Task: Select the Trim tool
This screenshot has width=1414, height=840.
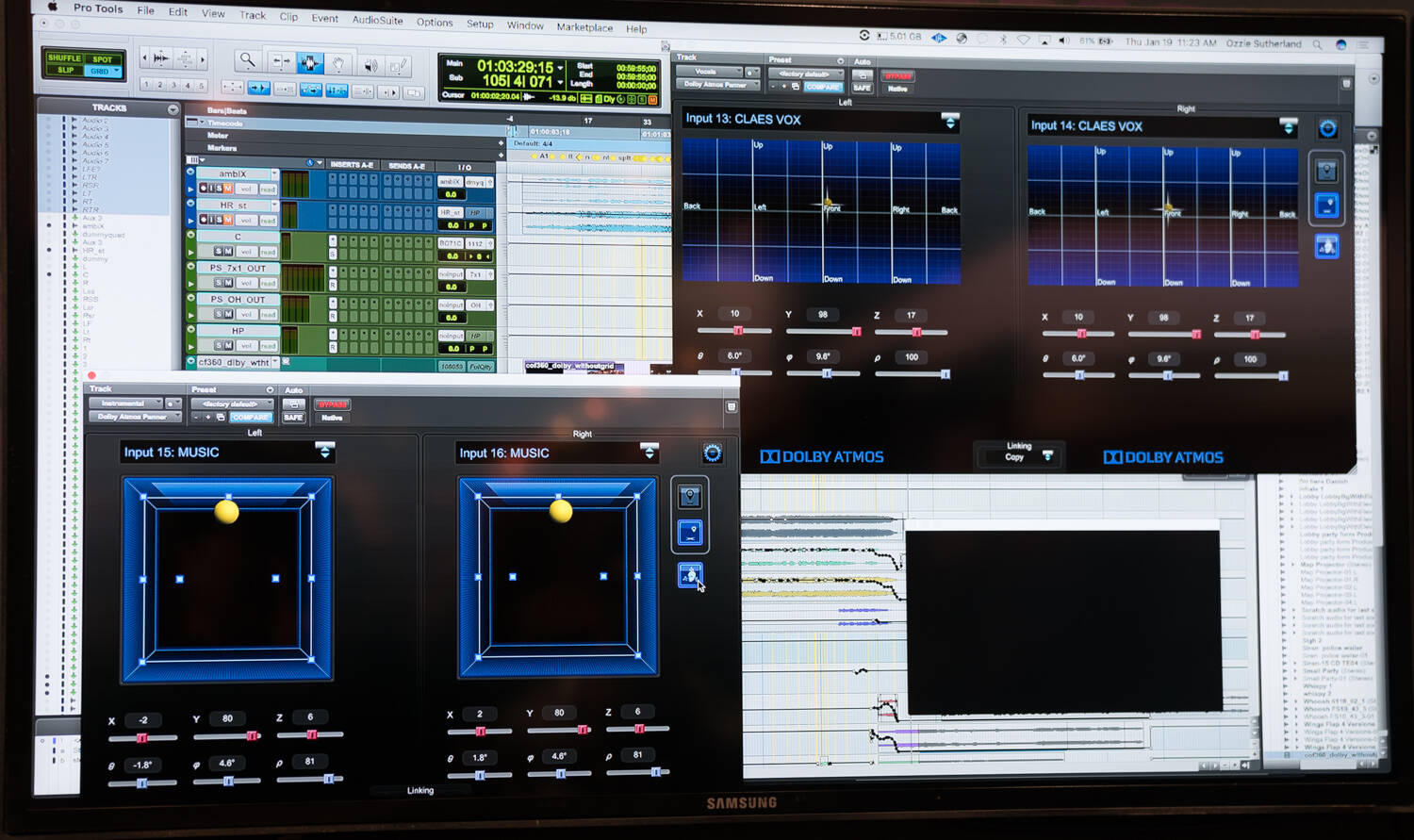Action: [x=281, y=62]
